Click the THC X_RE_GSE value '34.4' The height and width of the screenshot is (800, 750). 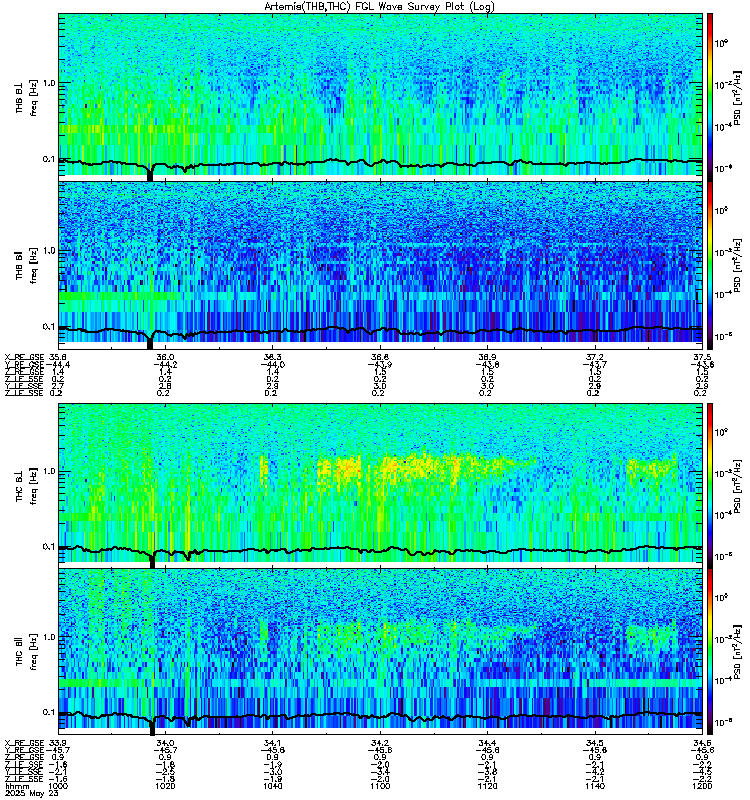click(x=487, y=743)
